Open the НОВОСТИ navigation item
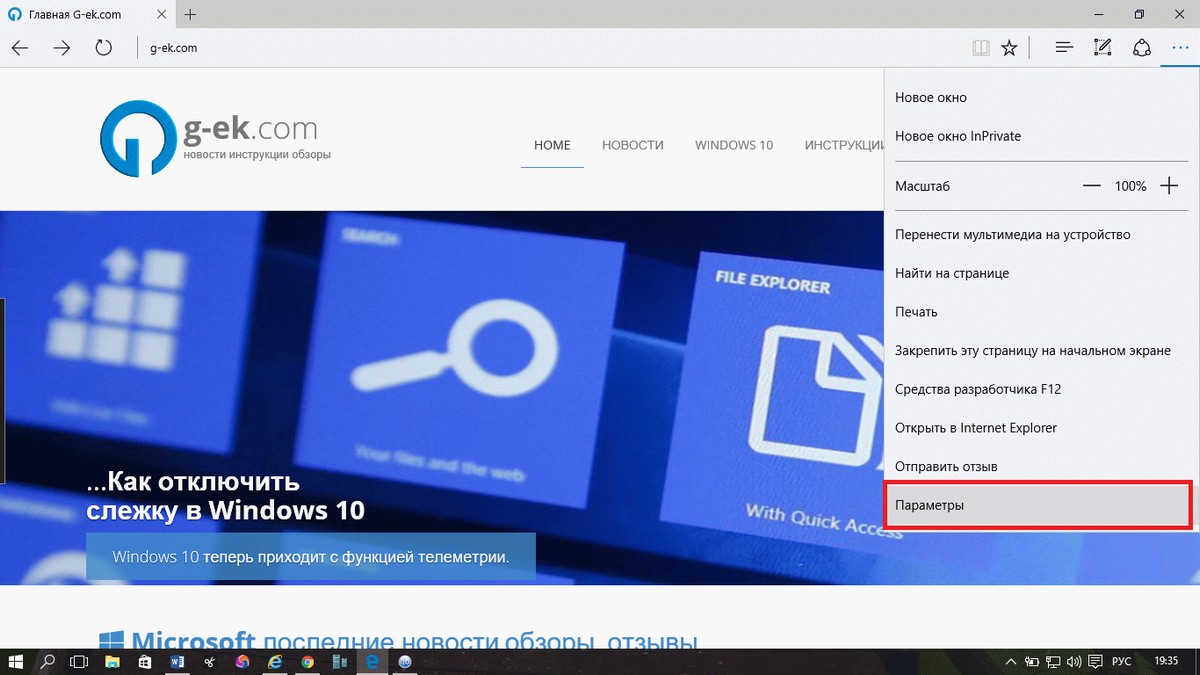The image size is (1200, 675). pyautogui.click(x=633, y=145)
